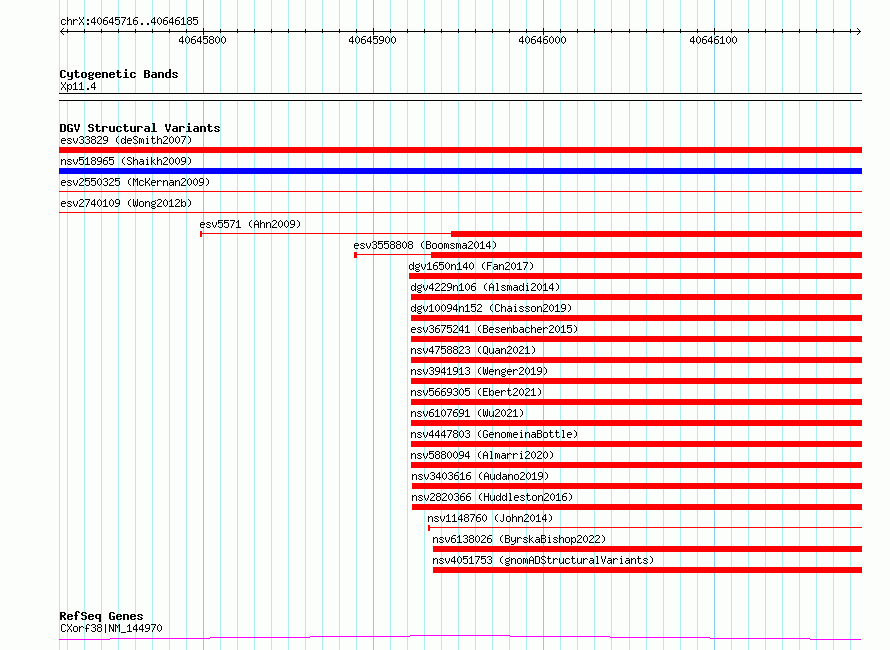Viewport: 890px width, 650px height.
Task: Click the dgv1650n140 (Fan2017) variant label
Action: pos(471,266)
